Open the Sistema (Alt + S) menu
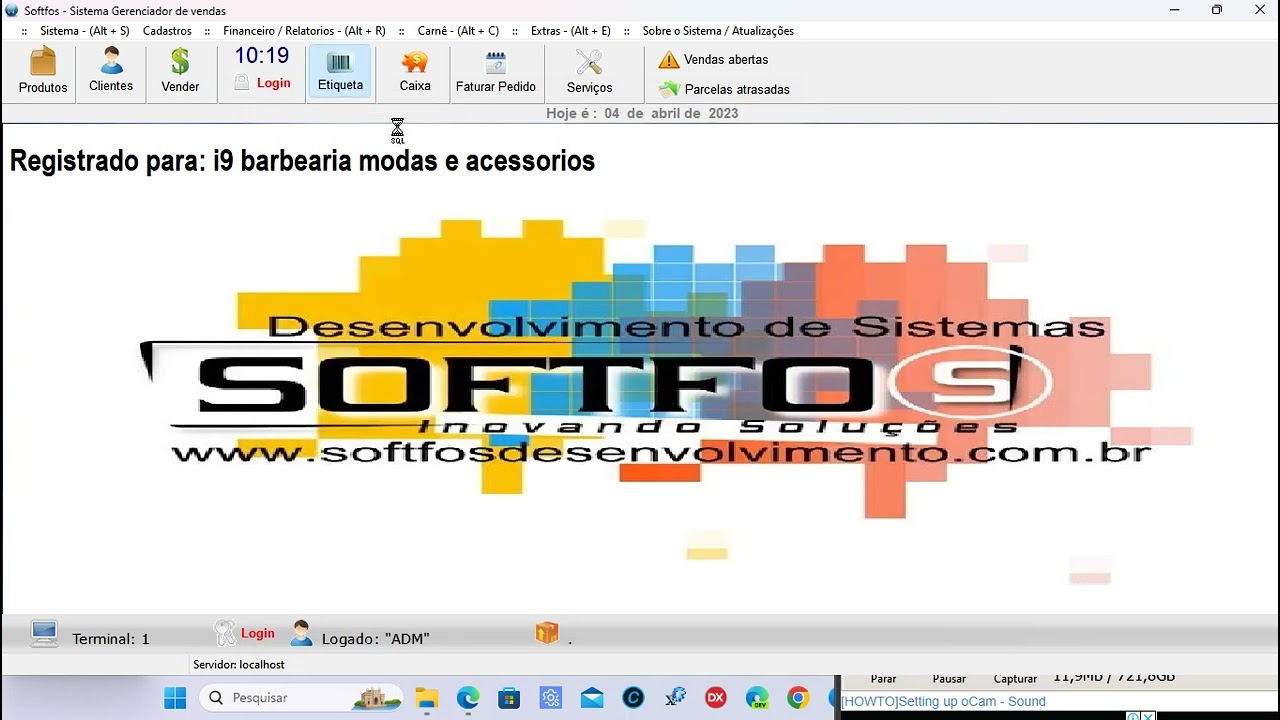The height and width of the screenshot is (720, 1280). click(x=85, y=31)
